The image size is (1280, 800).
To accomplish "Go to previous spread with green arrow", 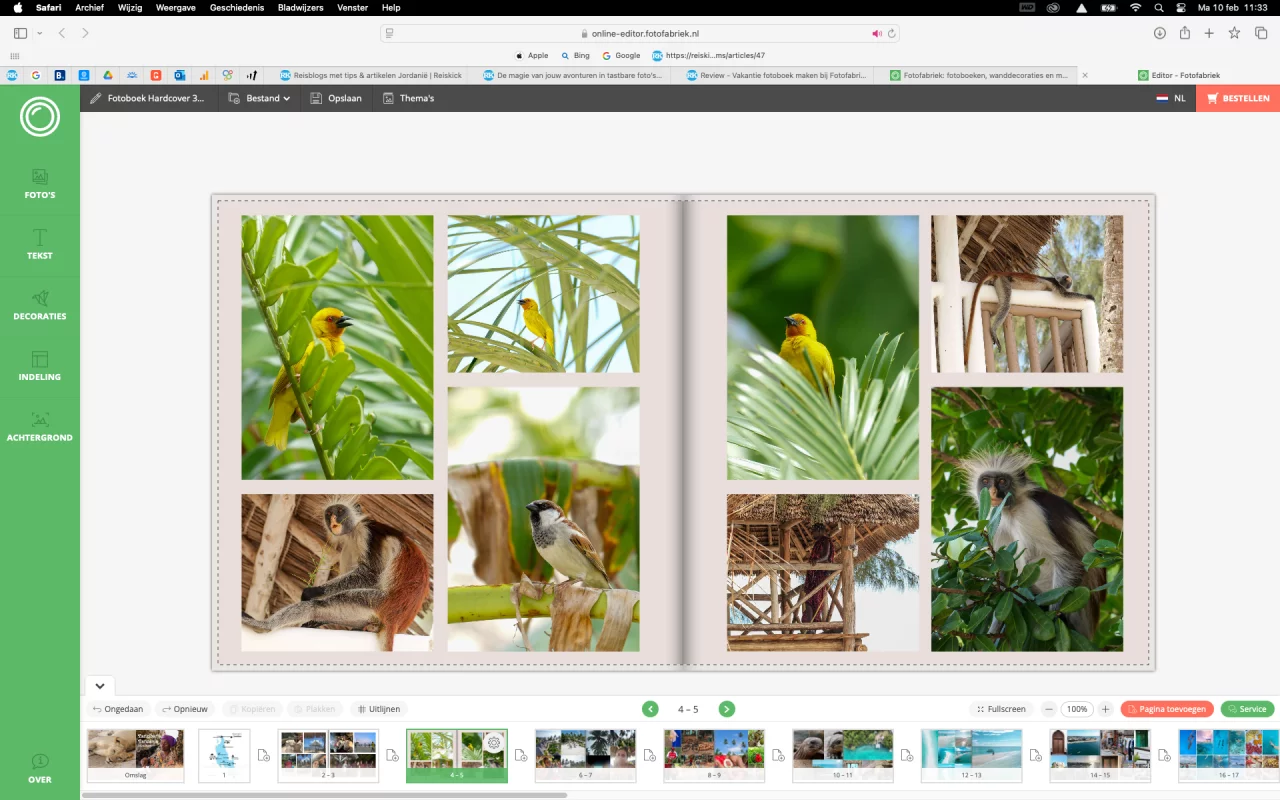I will pos(650,709).
